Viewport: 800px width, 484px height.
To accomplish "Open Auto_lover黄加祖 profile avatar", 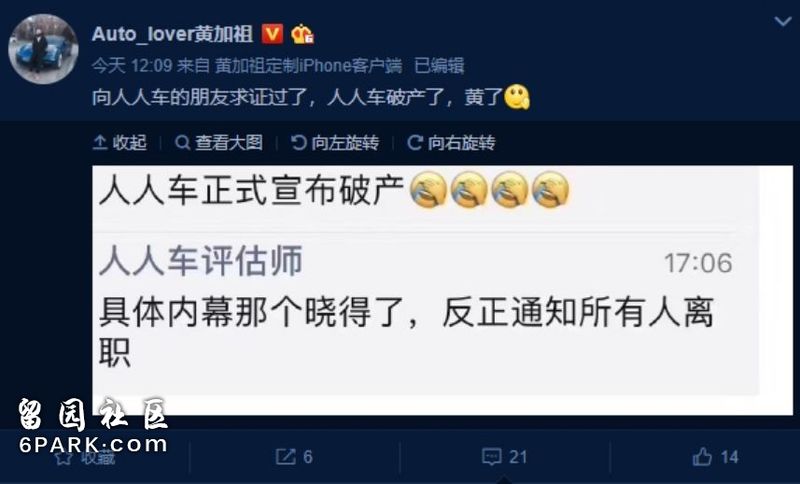I will click(x=43, y=49).
